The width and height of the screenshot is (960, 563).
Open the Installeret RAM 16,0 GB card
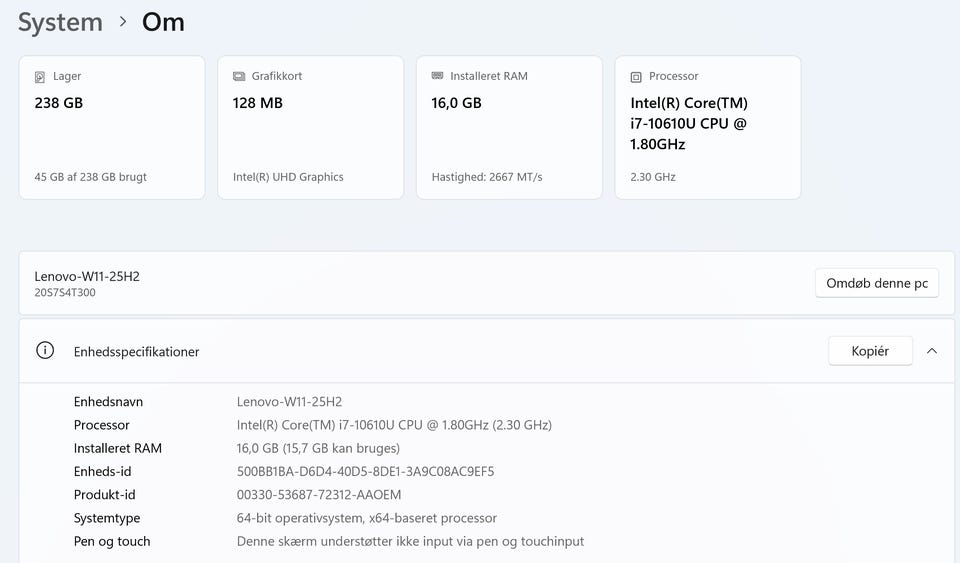click(x=509, y=127)
